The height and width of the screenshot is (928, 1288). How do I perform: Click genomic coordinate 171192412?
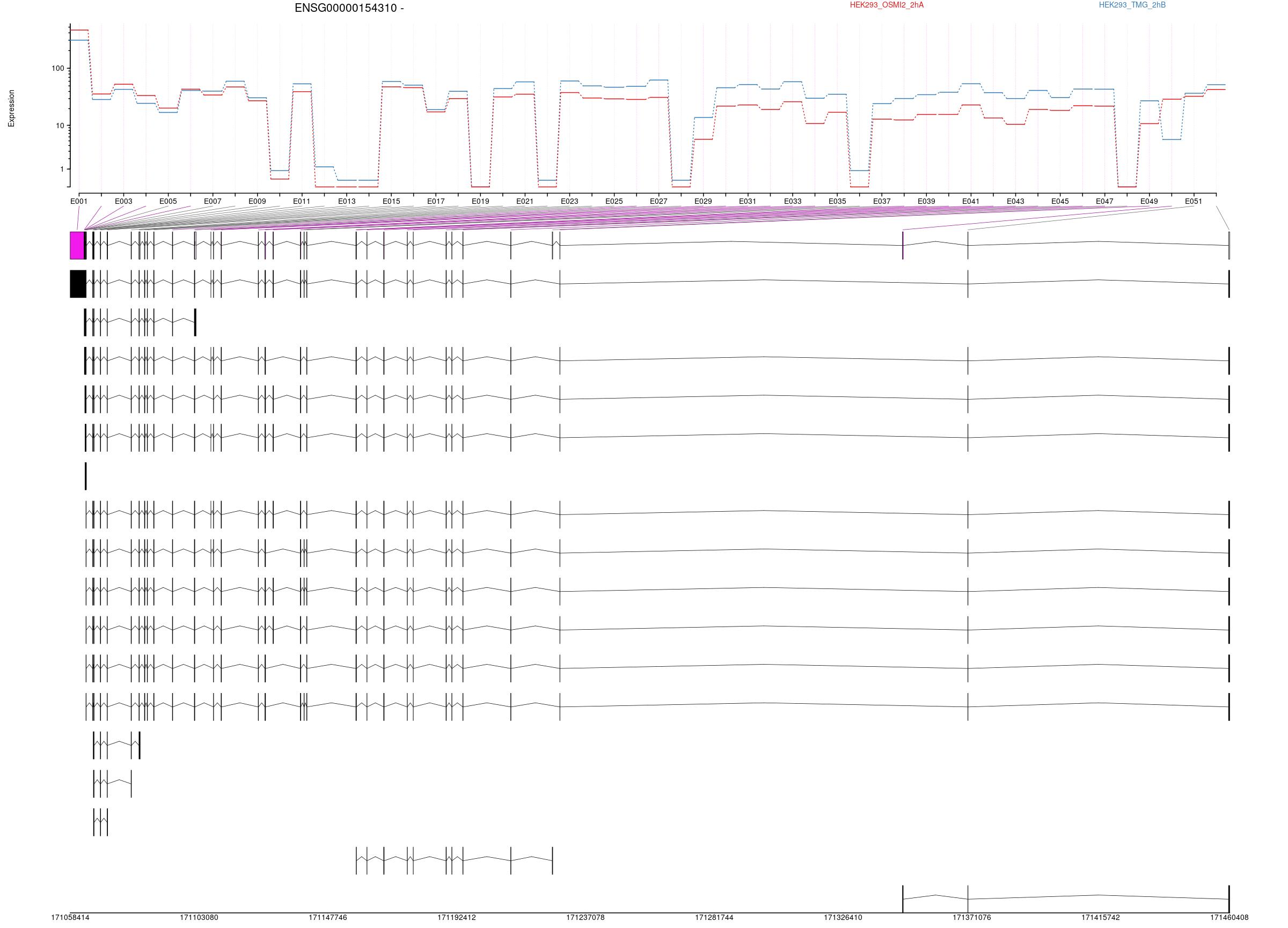coord(457,918)
